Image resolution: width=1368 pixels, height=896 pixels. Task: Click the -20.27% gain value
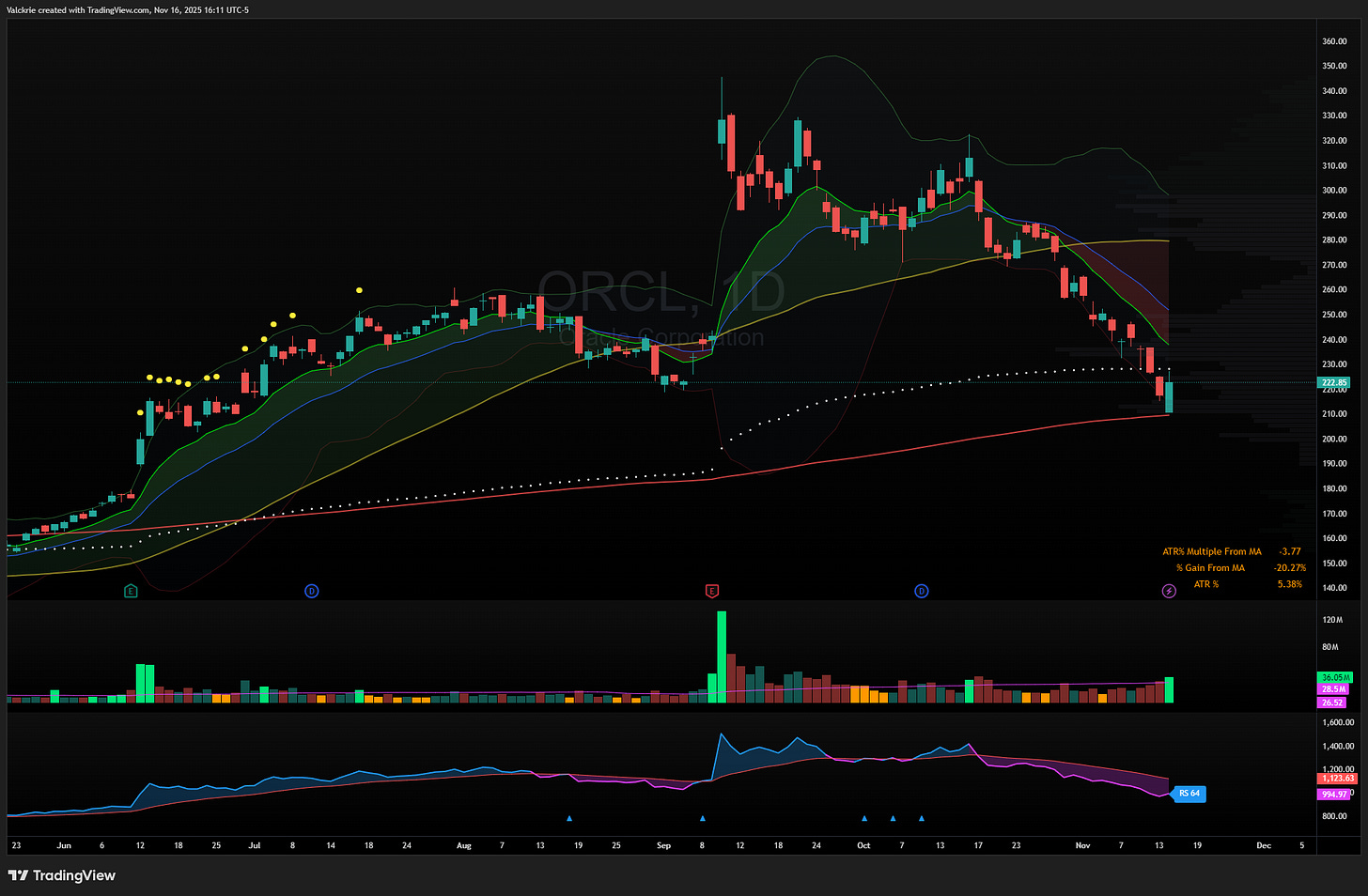point(1290,567)
